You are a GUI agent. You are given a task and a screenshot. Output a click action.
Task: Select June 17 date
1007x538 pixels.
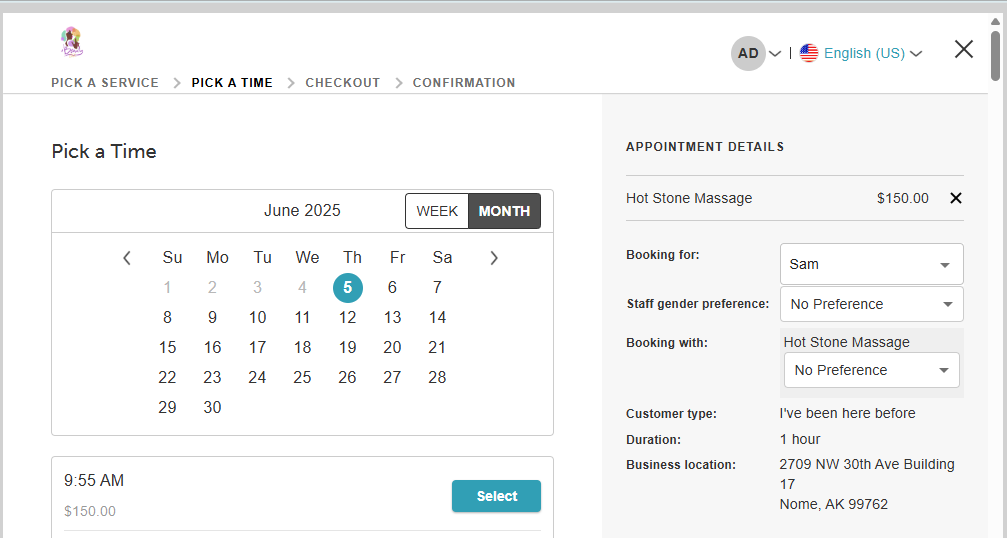[x=258, y=347]
